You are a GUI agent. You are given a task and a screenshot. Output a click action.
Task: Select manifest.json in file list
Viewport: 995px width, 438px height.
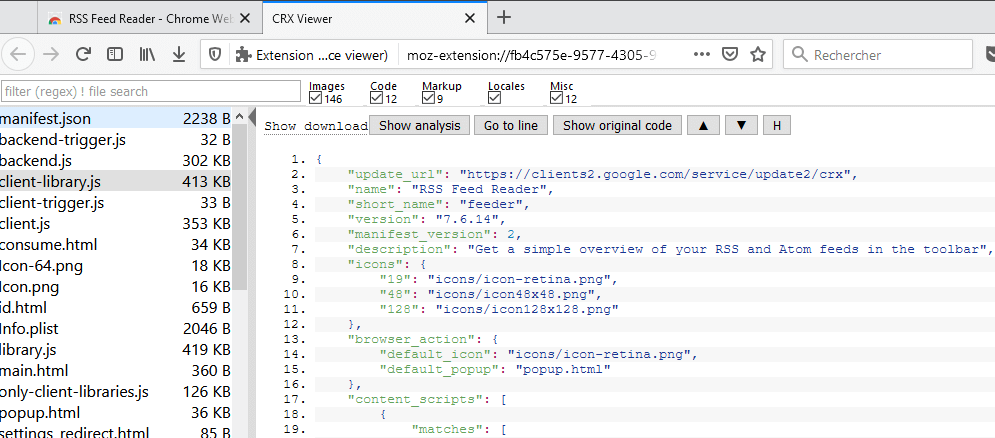coord(115,118)
